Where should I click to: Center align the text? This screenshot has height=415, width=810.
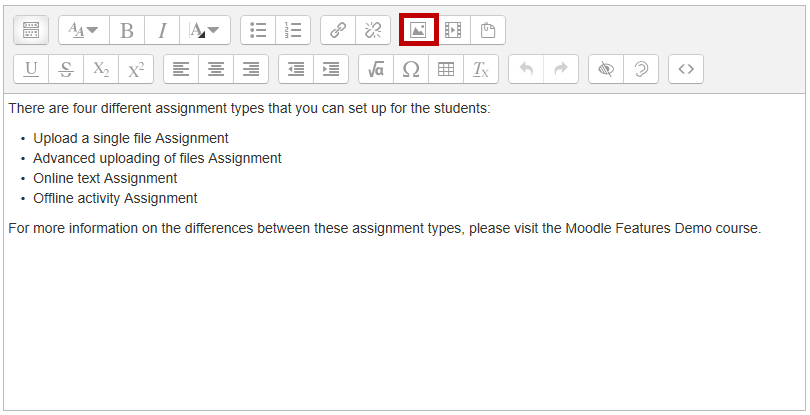tap(215, 69)
